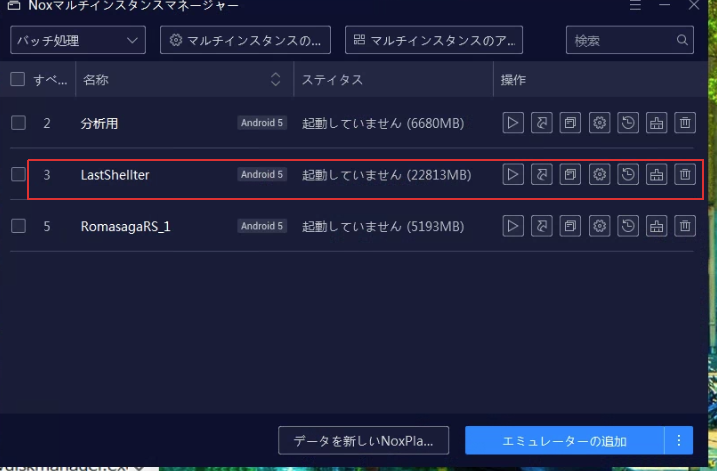Screen dimensions: 717x471
Task: Run disk cleanup on RomasagaRS_1 instance
Action: point(656,226)
